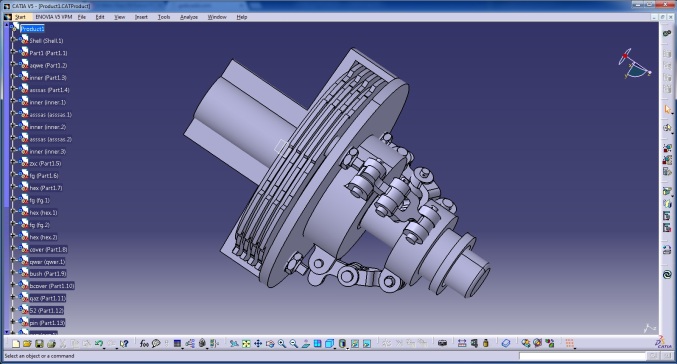
Task: Open the Edit menu
Action: coord(100,17)
